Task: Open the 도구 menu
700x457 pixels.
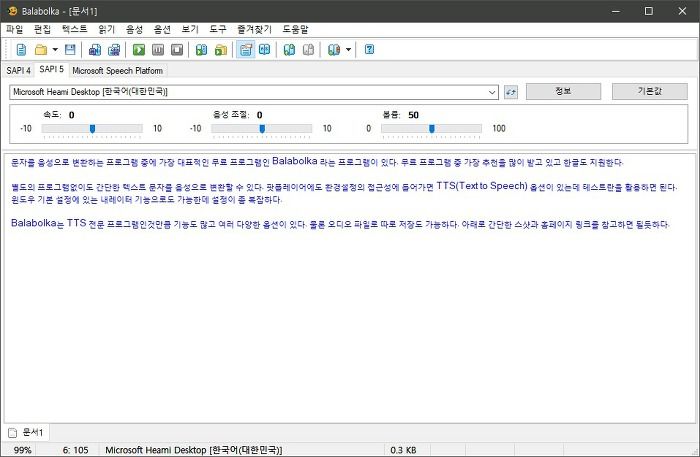Action: 218,29
